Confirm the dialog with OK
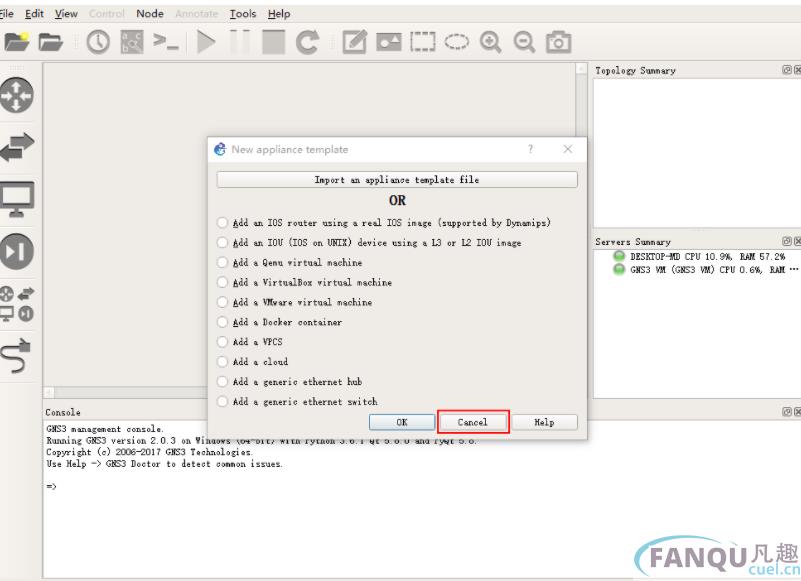This screenshot has height=581, width=801. (x=402, y=423)
